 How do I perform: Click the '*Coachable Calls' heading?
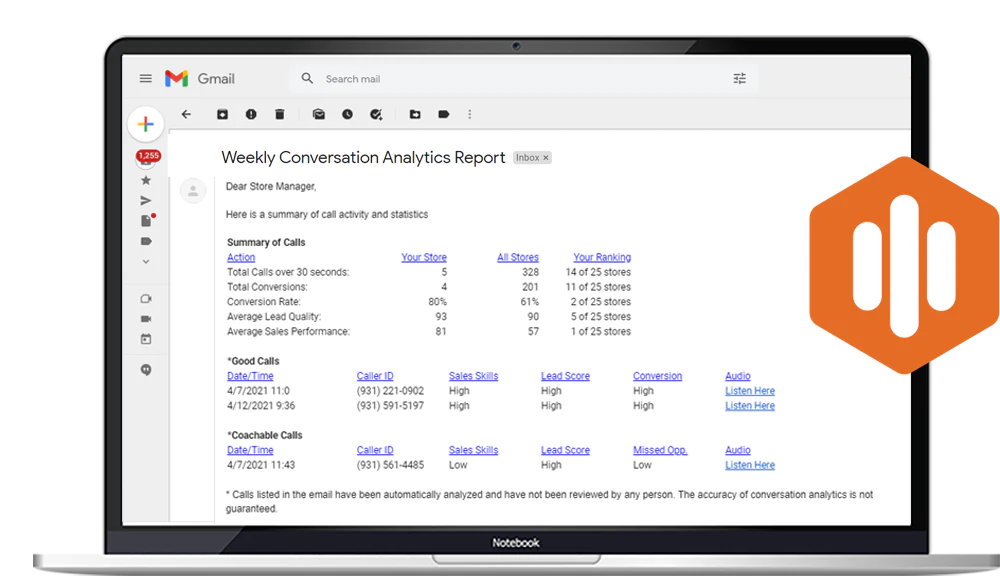265,435
